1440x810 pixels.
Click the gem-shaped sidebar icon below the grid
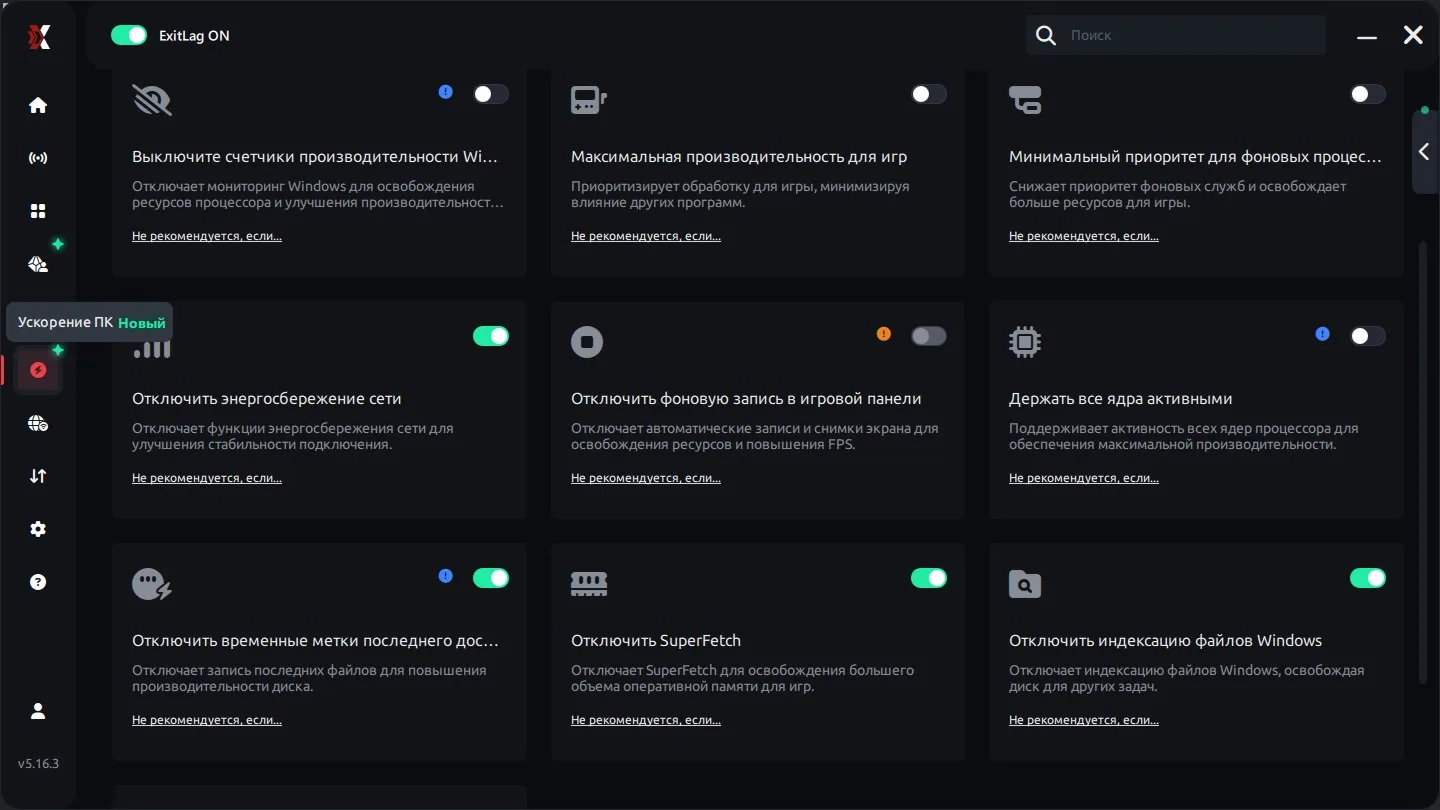point(38,264)
